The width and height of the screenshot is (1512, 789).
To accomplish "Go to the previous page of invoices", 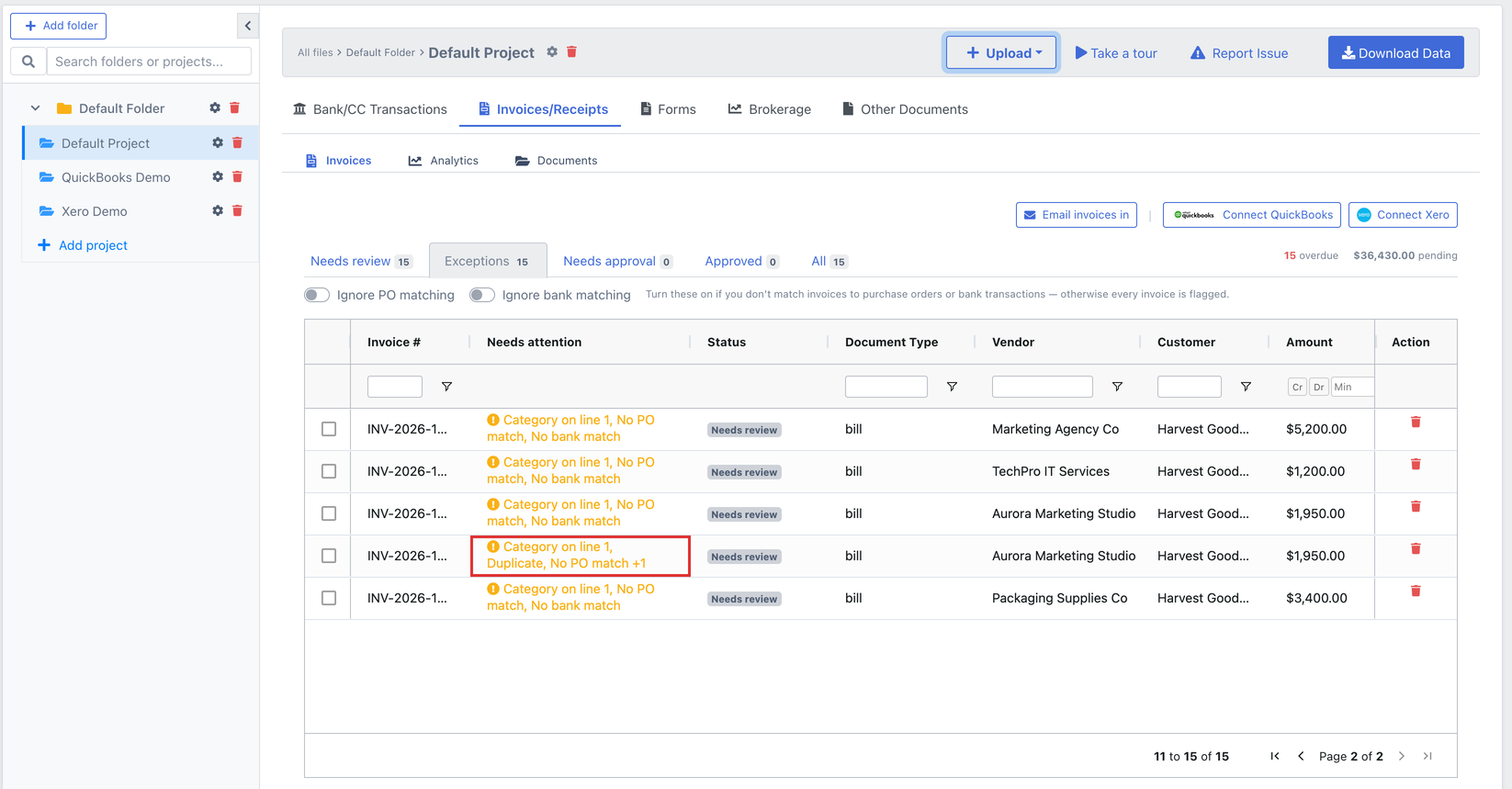I will pyautogui.click(x=1301, y=756).
